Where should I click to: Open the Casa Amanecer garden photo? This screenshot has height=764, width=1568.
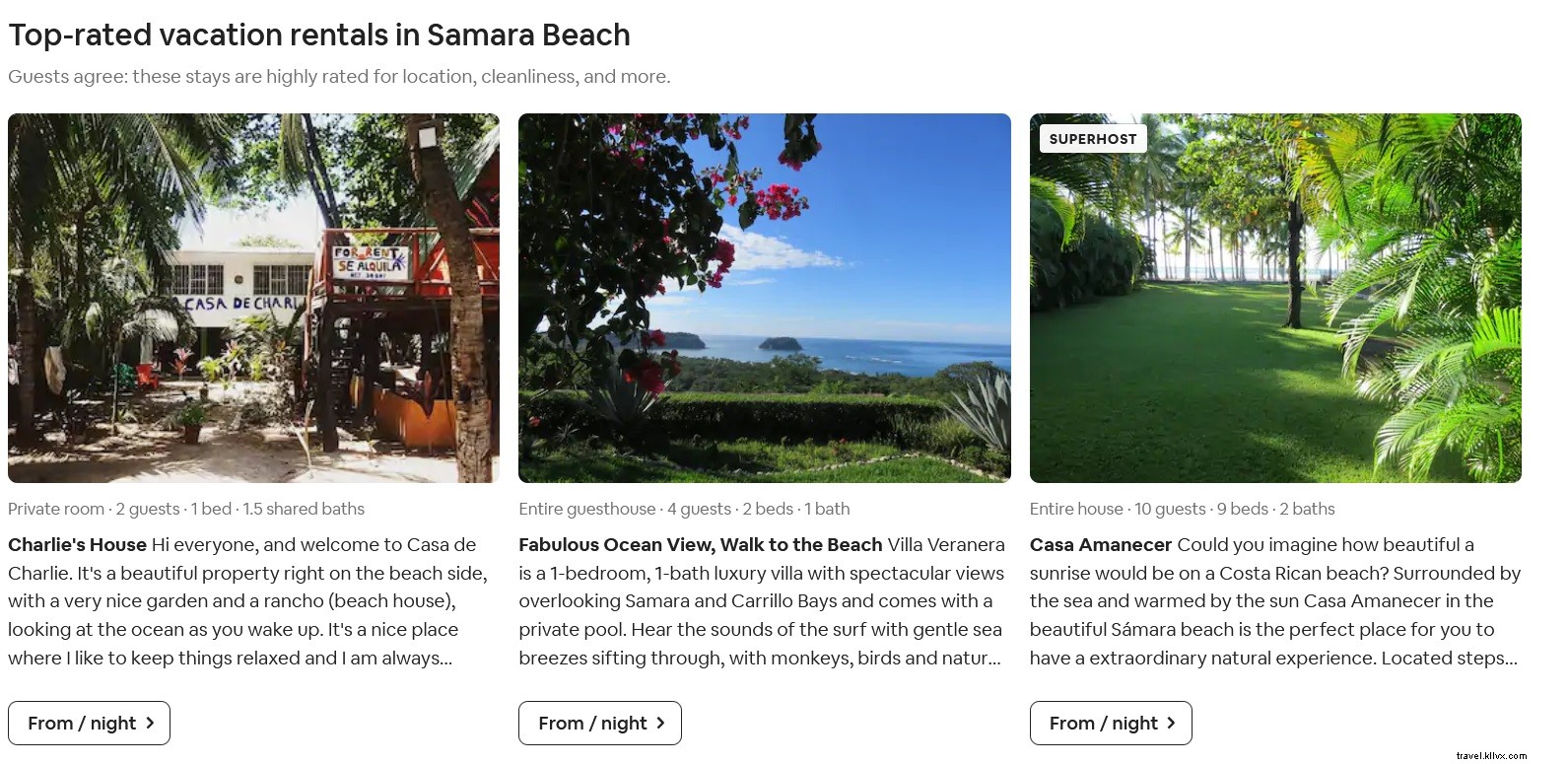[1275, 297]
